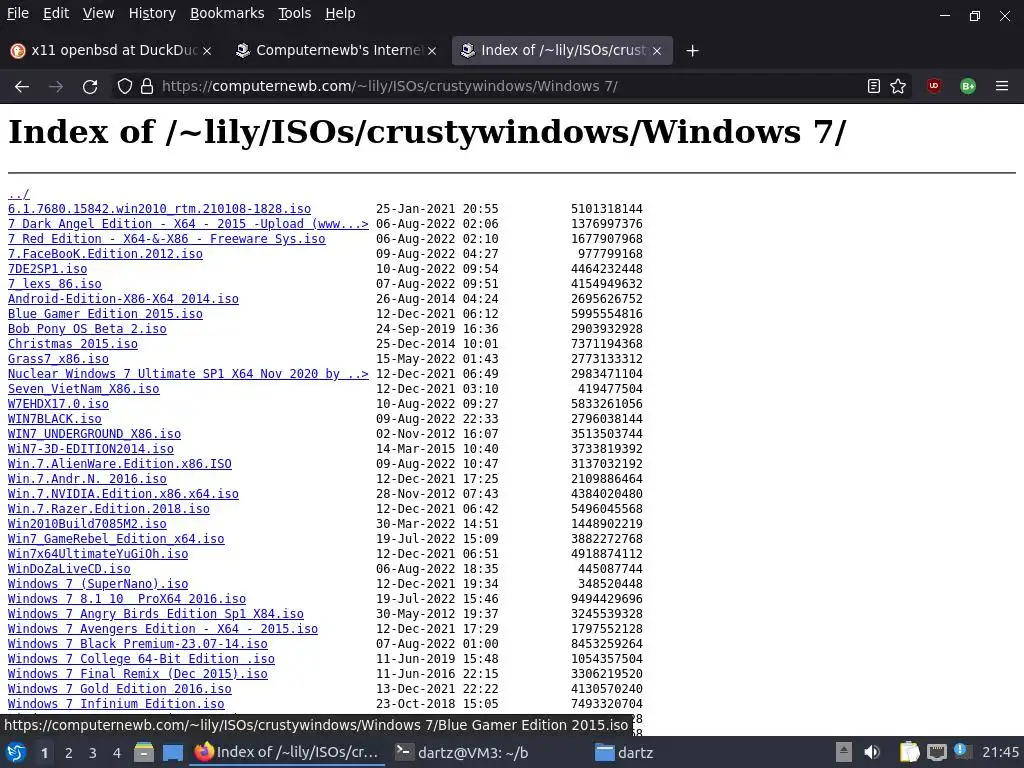Open the tracking protection shield icon
1024x768 pixels.
pyautogui.click(x=125, y=86)
